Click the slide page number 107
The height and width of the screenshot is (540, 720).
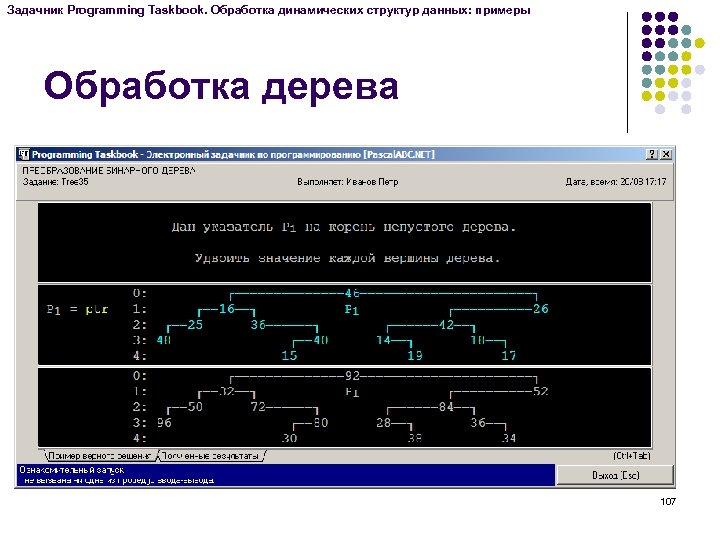coord(668,501)
